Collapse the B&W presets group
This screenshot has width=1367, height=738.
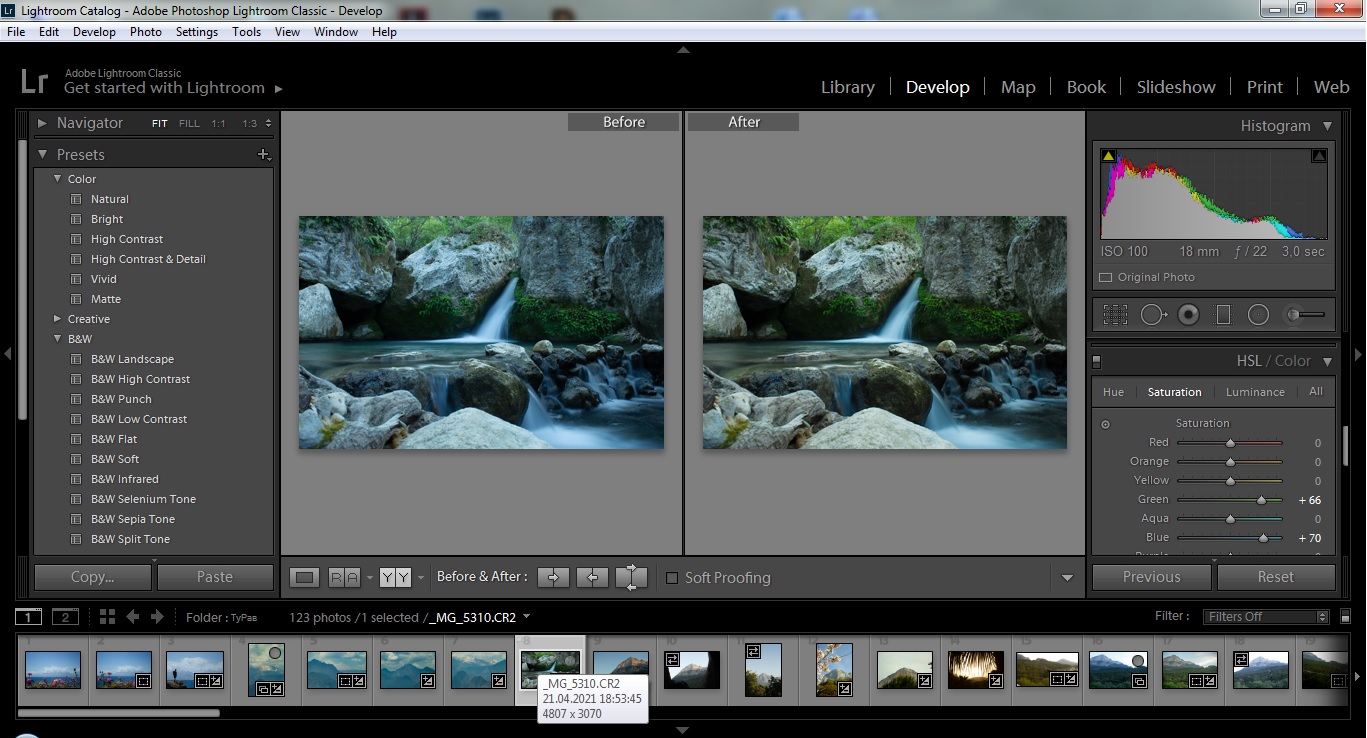[57, 339]
